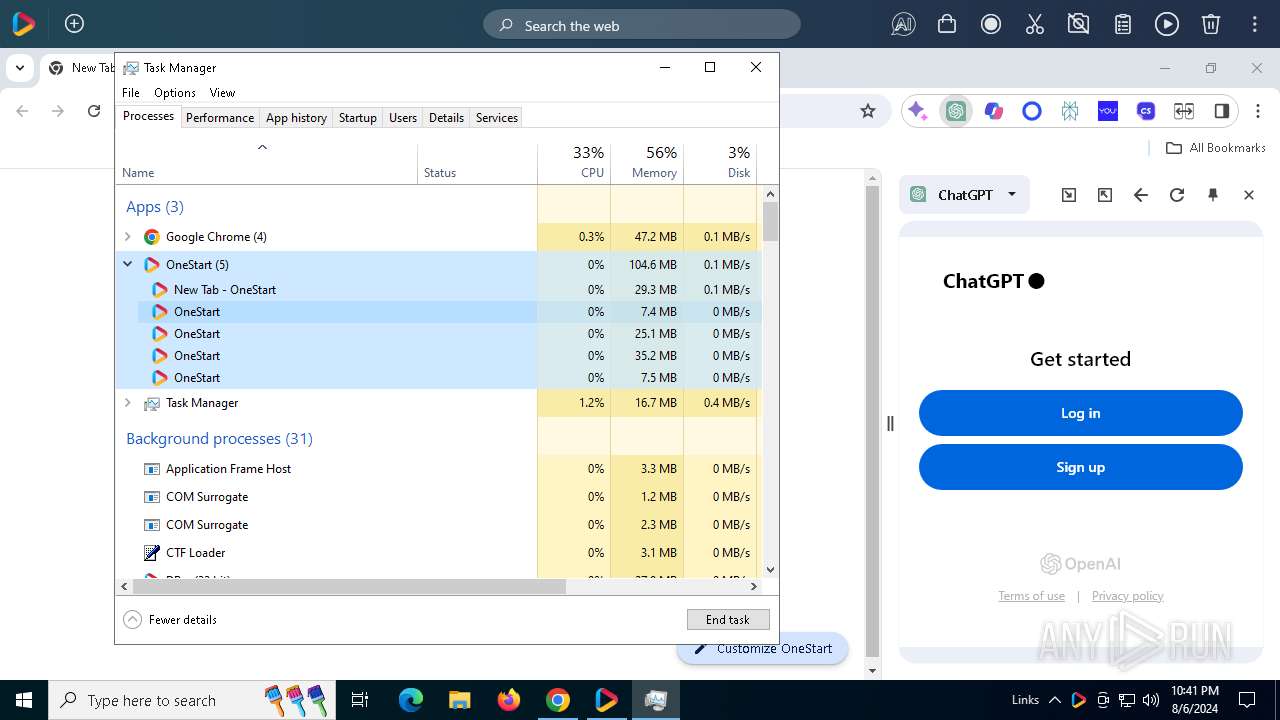Open the All Bookmarks folder

(x=1216, y=148)
